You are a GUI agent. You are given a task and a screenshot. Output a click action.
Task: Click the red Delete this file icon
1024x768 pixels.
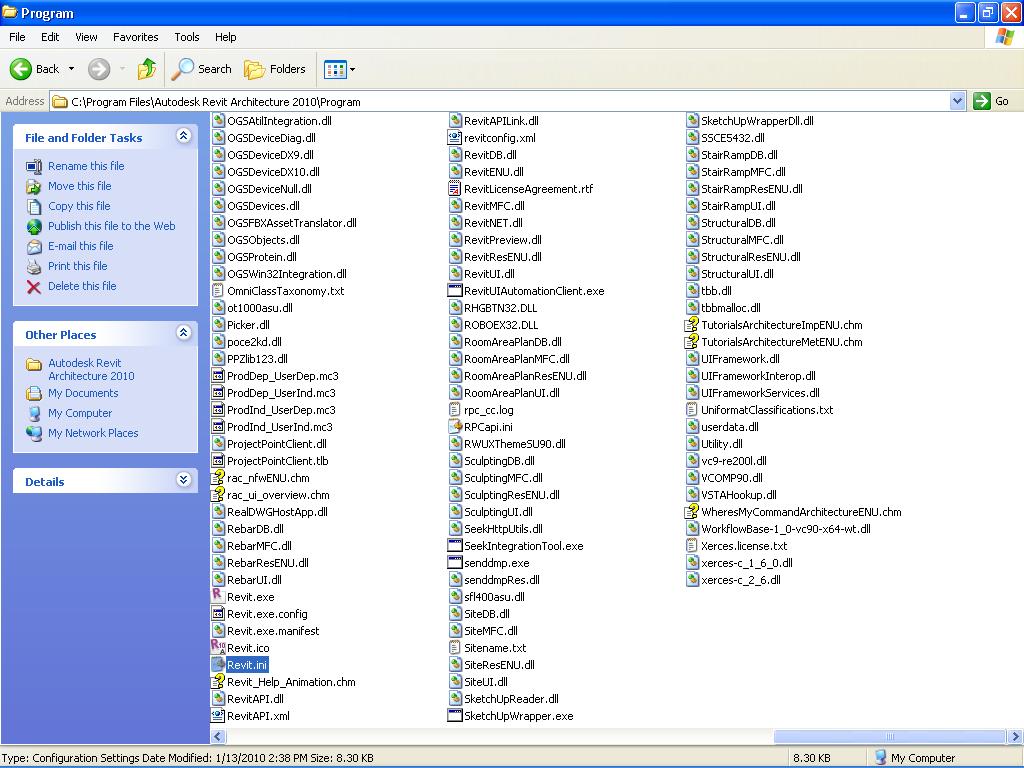[x=34, y=287]
